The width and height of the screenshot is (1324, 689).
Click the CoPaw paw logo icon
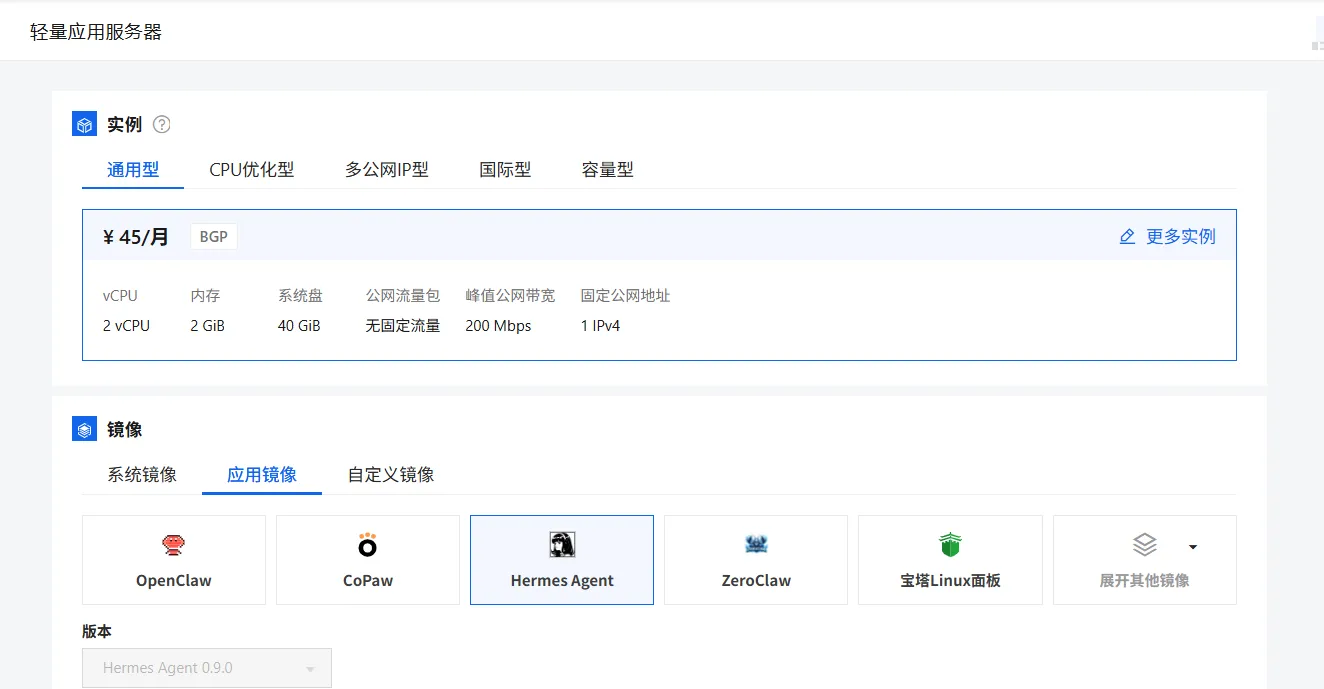tap(367, 545)
